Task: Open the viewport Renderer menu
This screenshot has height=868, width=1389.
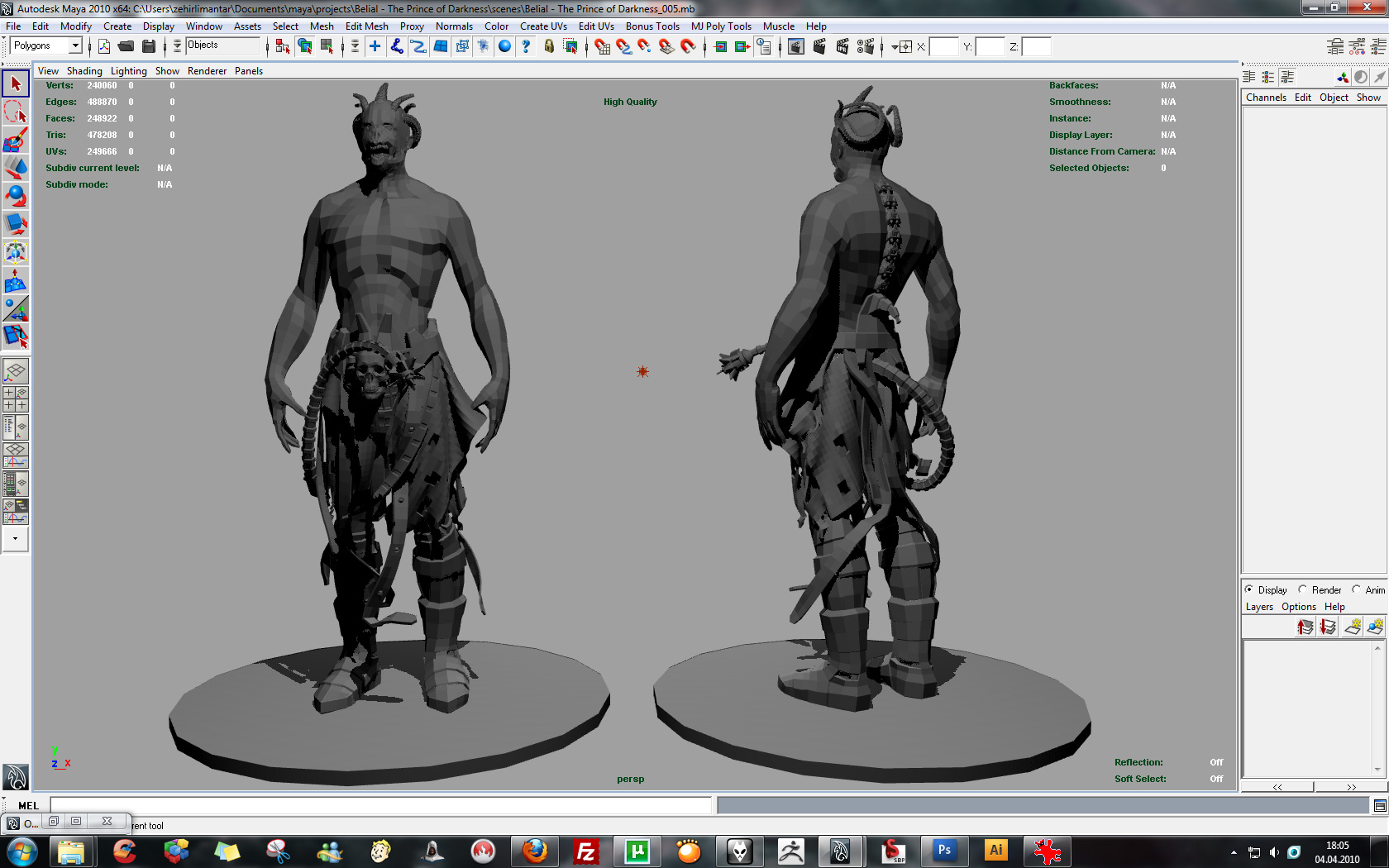Action: coord(207,71)
